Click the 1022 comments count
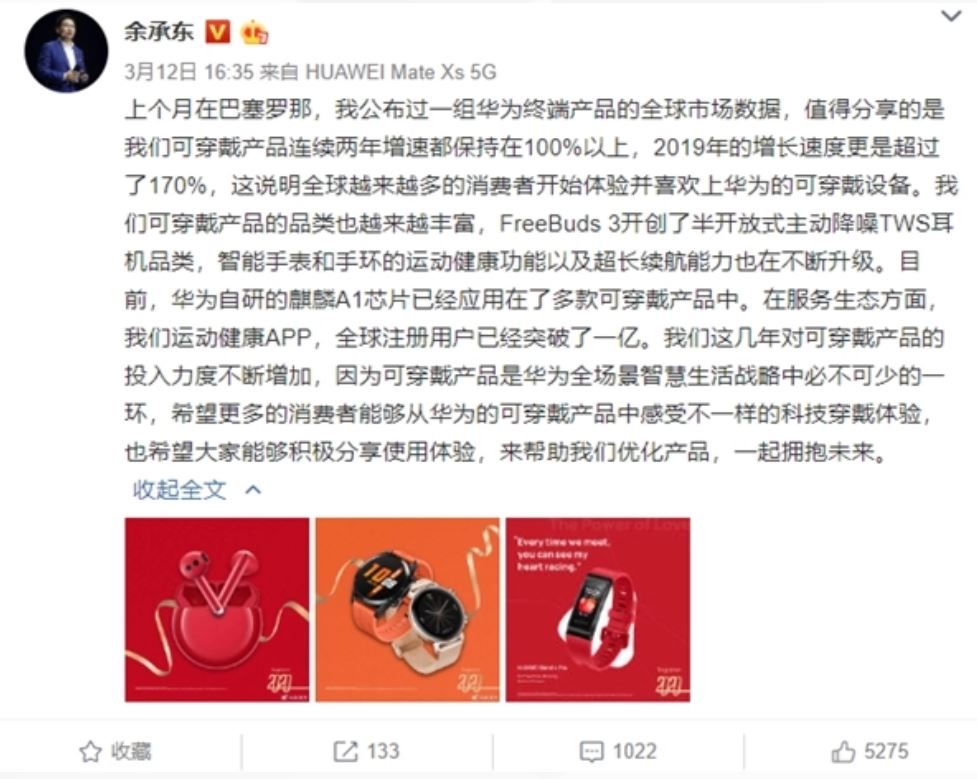 (634, 751)
